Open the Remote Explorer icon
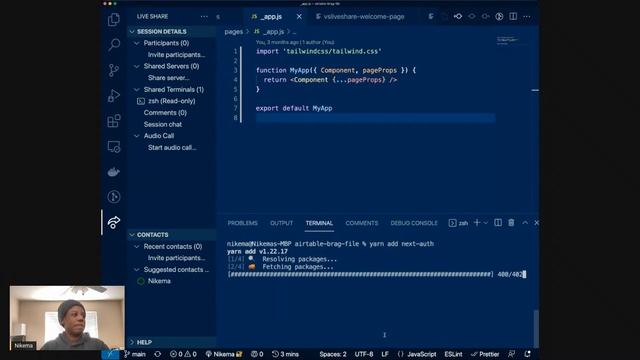This screenshot has width=640, height=360. click(x=114, y=146)
